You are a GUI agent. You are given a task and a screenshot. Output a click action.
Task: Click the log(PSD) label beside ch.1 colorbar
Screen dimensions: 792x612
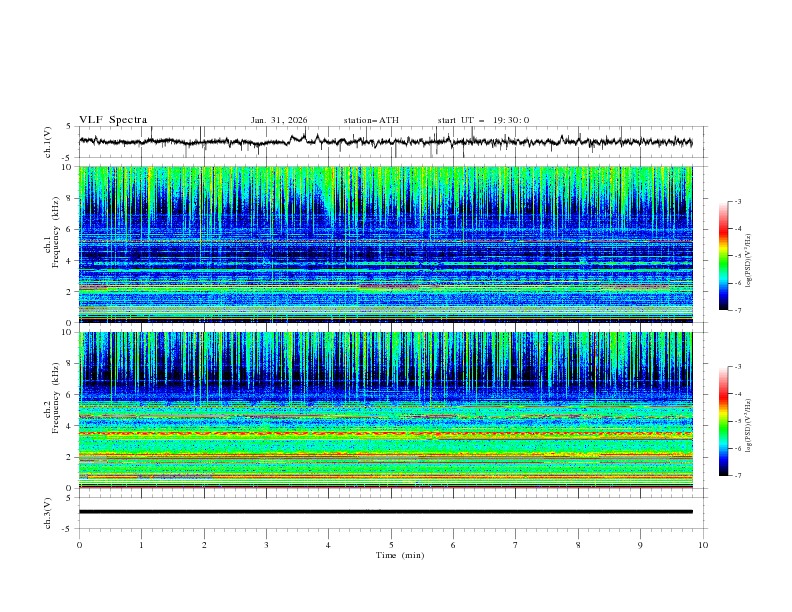pos(749,261)
